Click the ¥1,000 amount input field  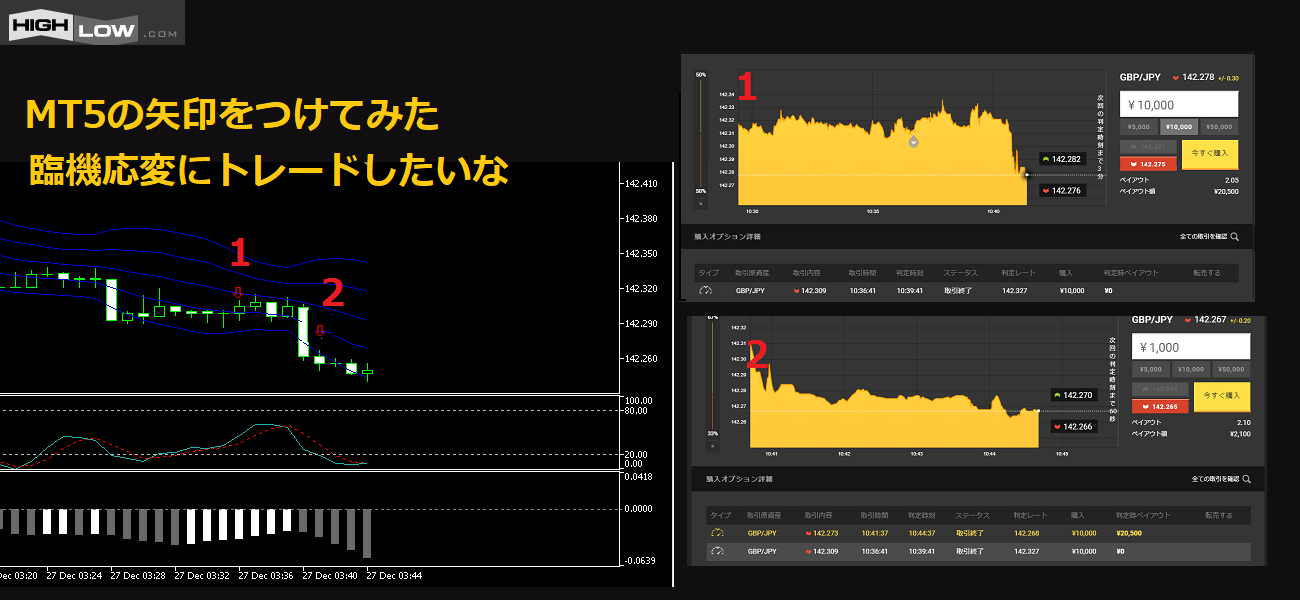(1190, 347)
